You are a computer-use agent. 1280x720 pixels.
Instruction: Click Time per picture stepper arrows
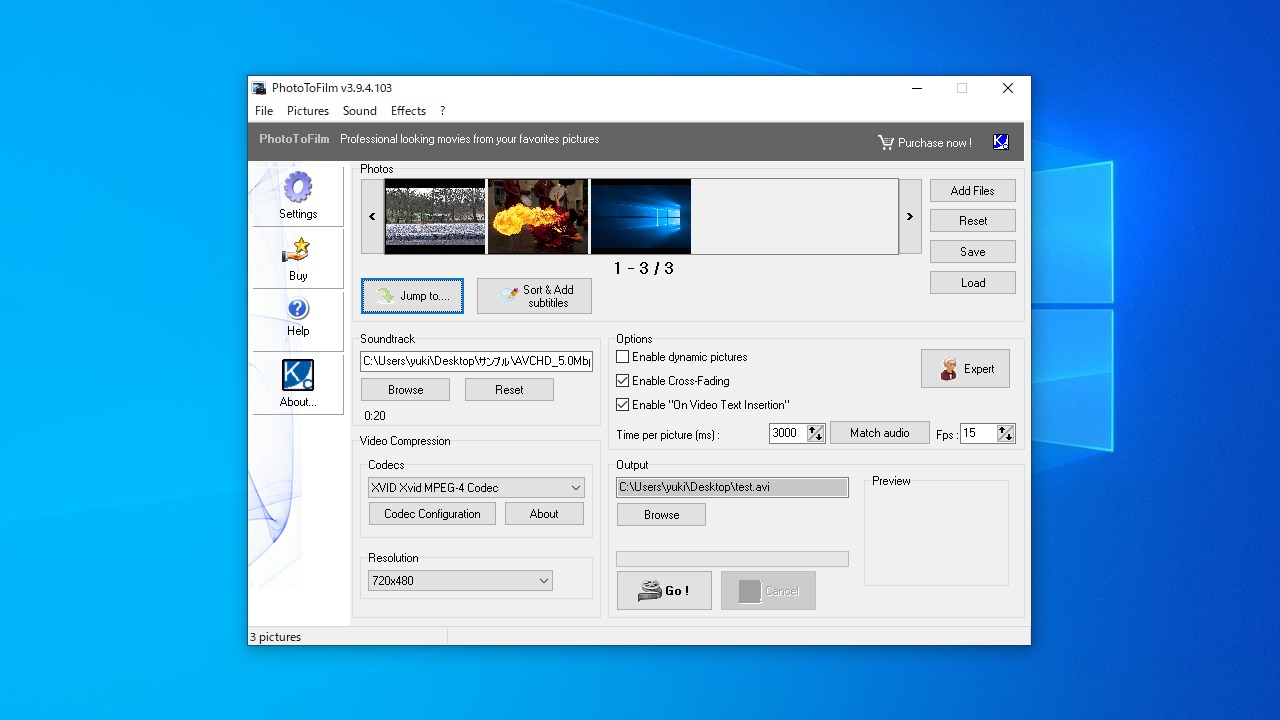tap(816, 433)
